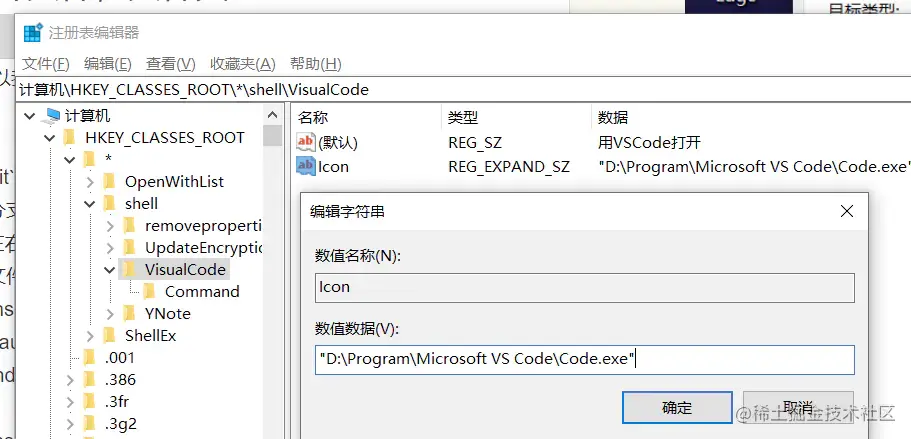Expand the ShellEx key
The image size is (911, 439).
pyautogui.click(x=90, y=336)
